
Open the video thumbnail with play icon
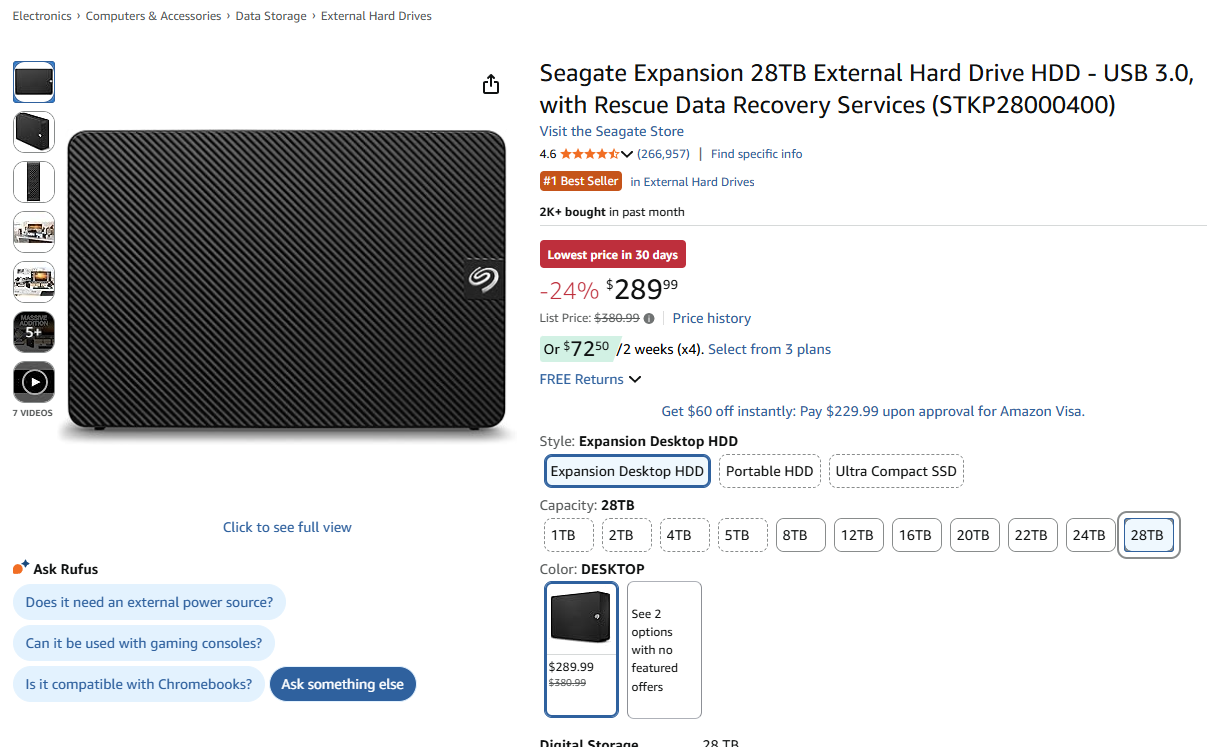[x=34, y=382]
